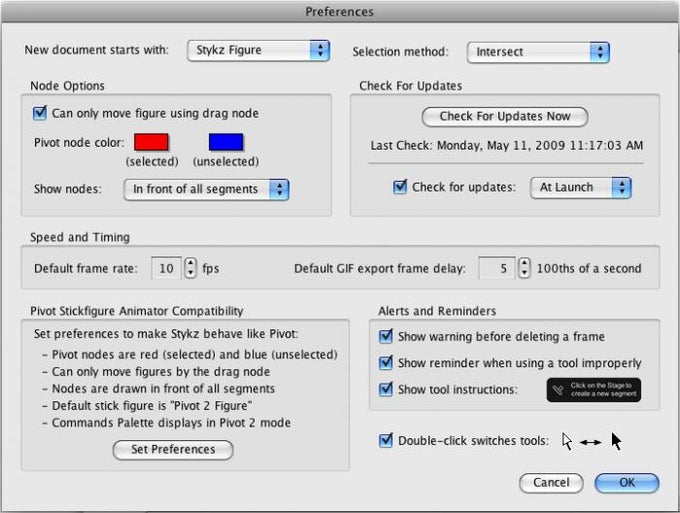Click the tool instructions preview thumbnail
Image resolution: width=680 pixels, height=513 pixels.
click(x=594, y=390)
